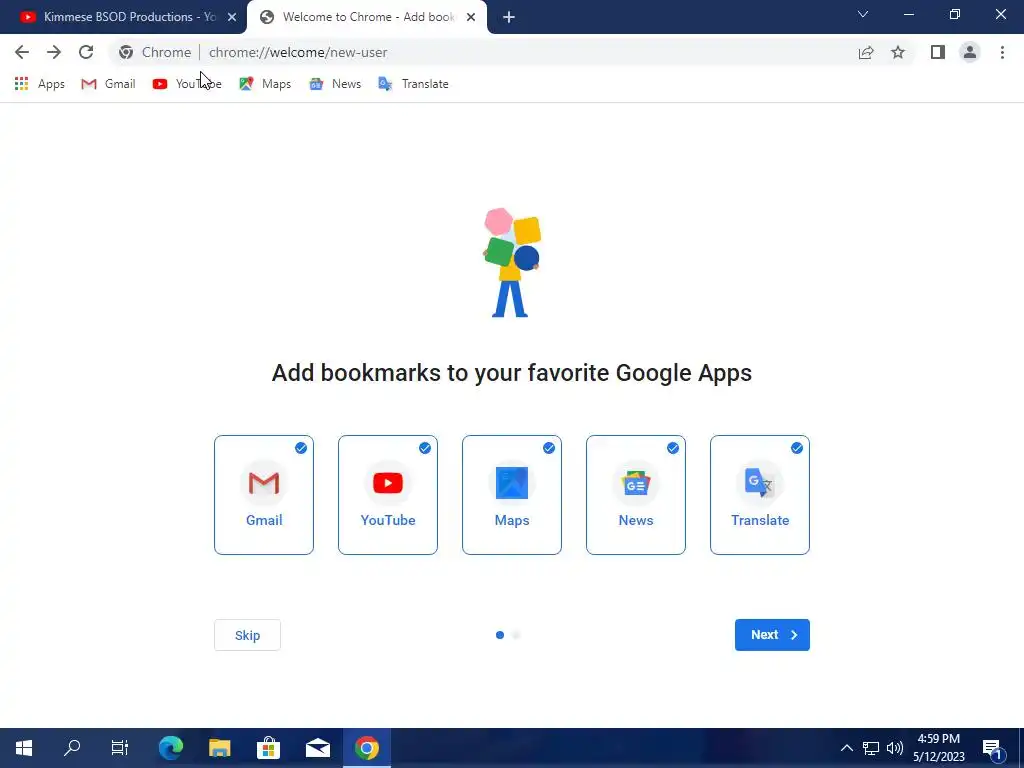
Task: Open the volume speaker tray icon
Action: coord(895,748)
